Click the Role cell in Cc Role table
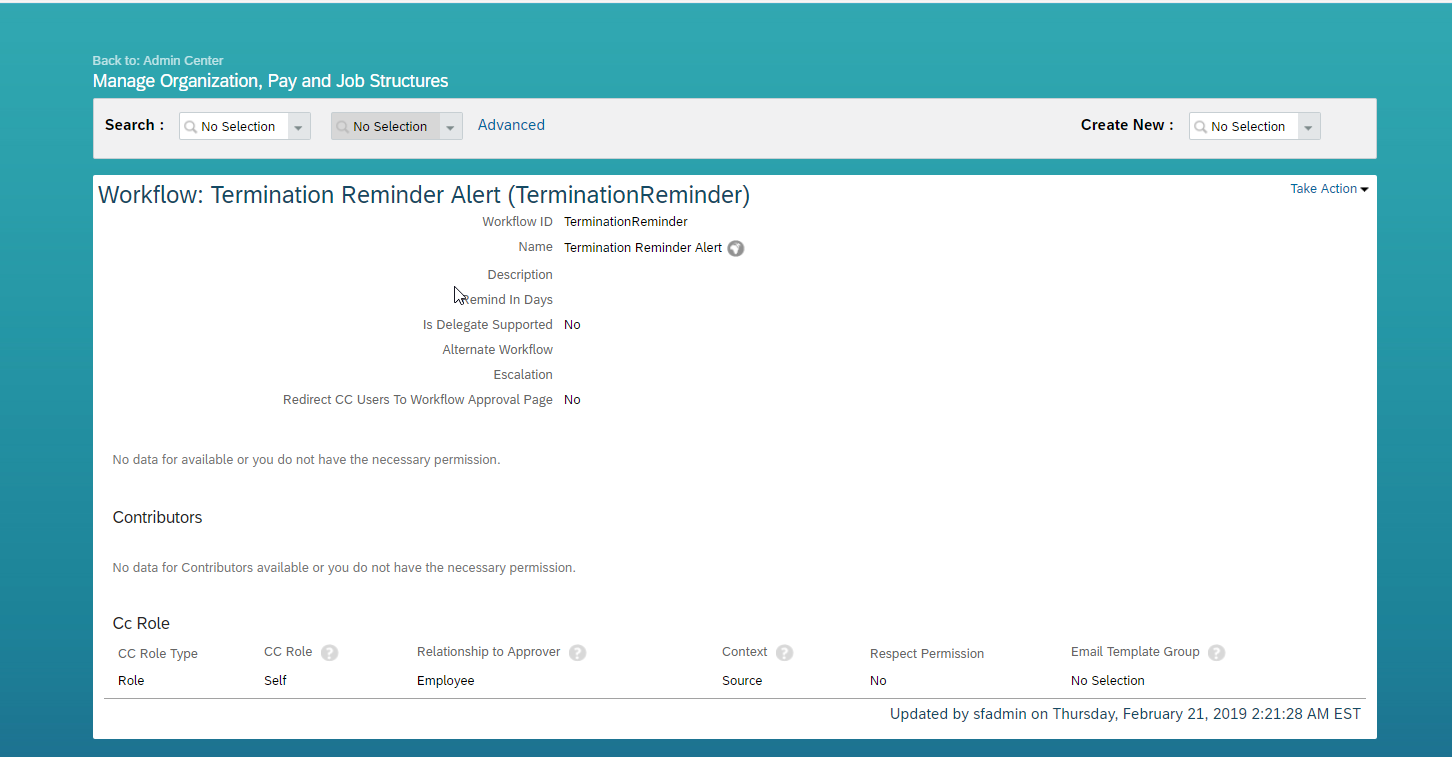Viewport: 1452px width, 757px height. pyautogui.click(x=131, y=681)
